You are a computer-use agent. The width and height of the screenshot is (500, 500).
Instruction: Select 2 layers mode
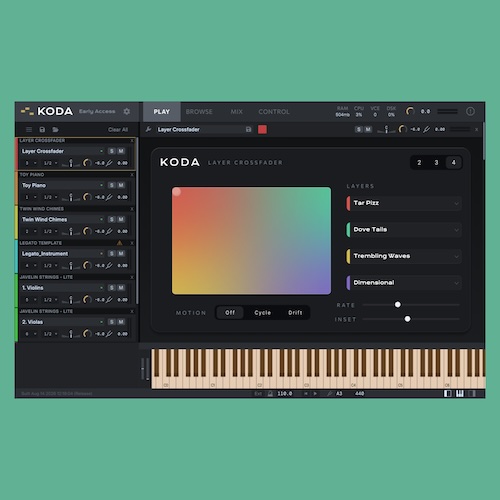[x=419, y=163]
